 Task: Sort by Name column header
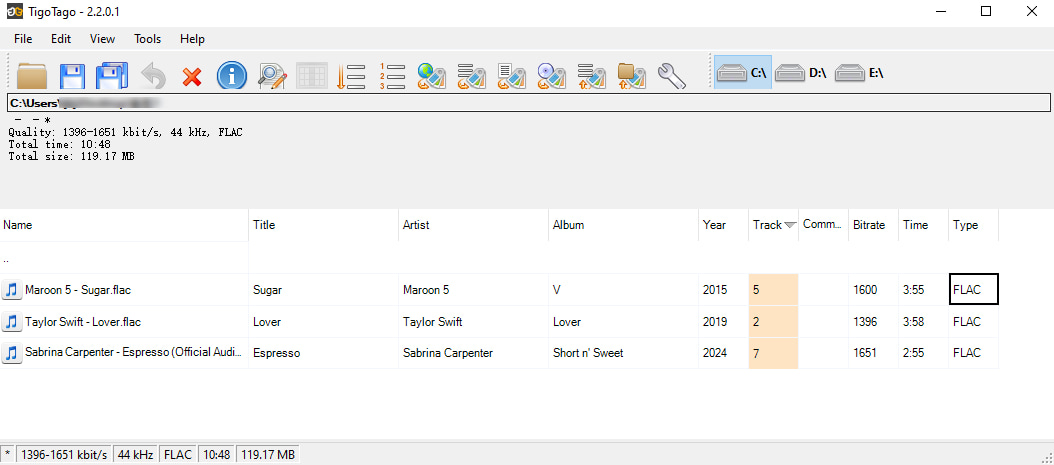[x=124, y=225]
